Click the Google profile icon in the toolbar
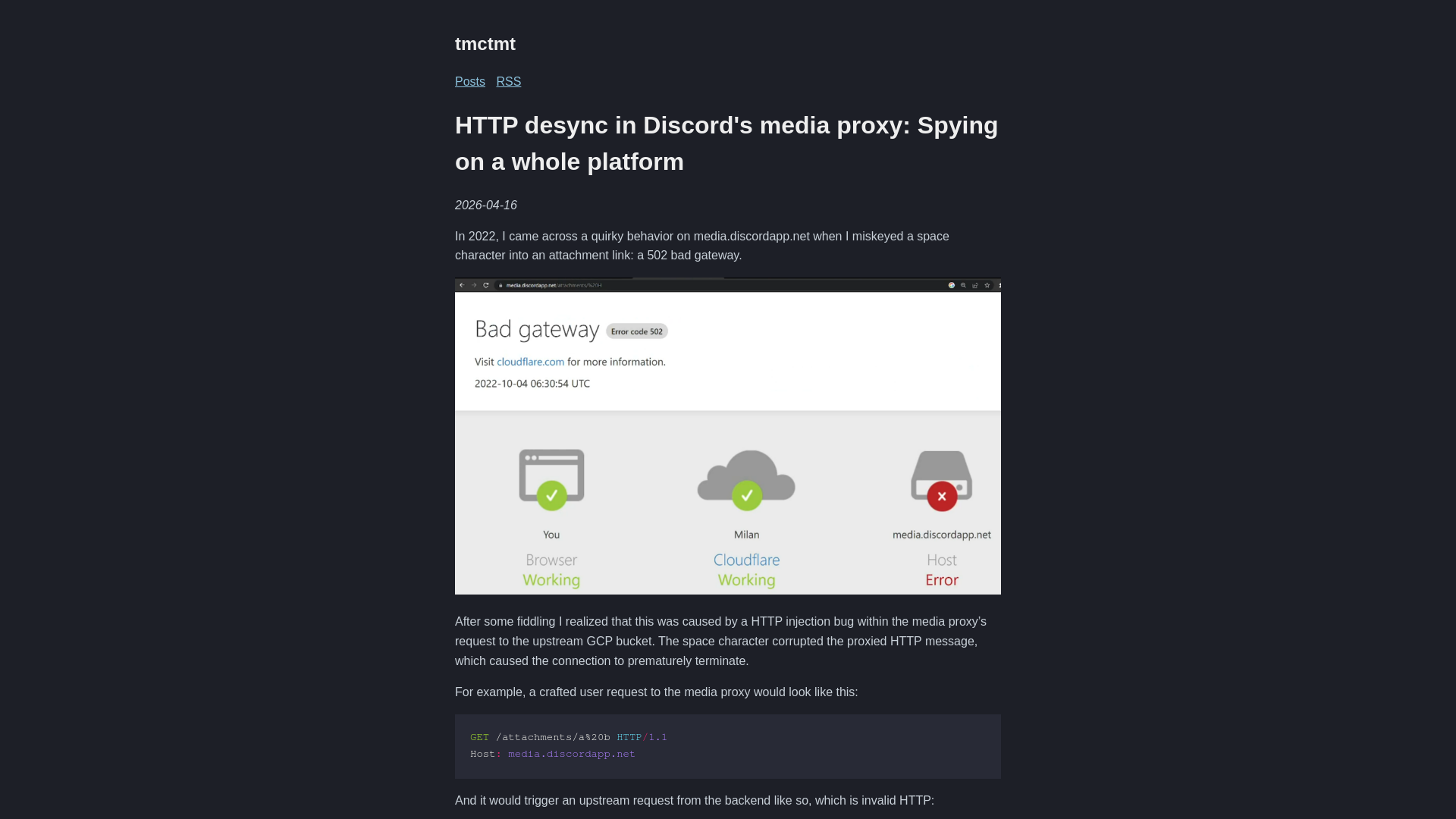Viewport: 1456px width, 819px height. [952, 285]
